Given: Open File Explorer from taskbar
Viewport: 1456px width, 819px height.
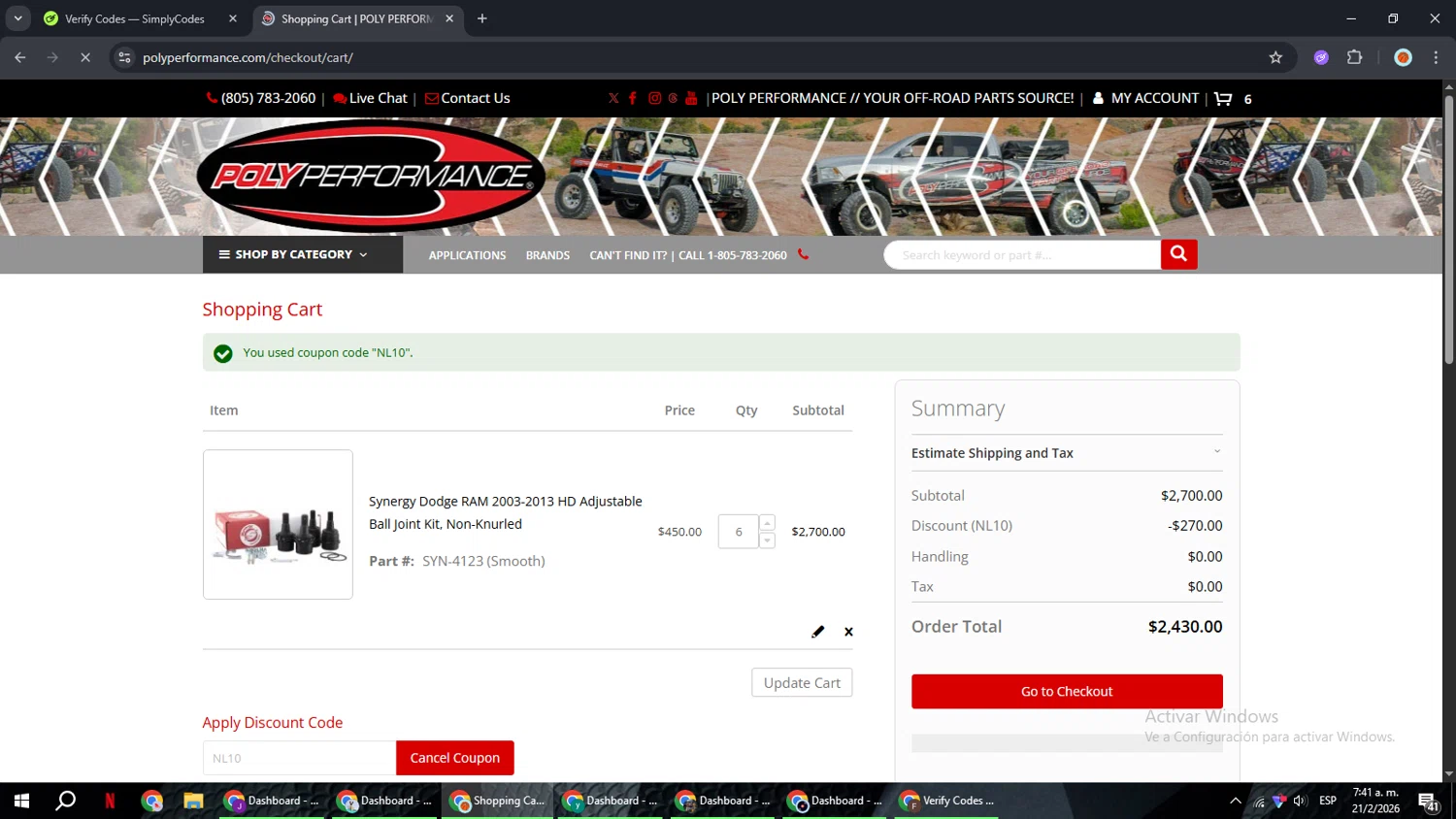Looking at the screenshot, I should [193, 801].
